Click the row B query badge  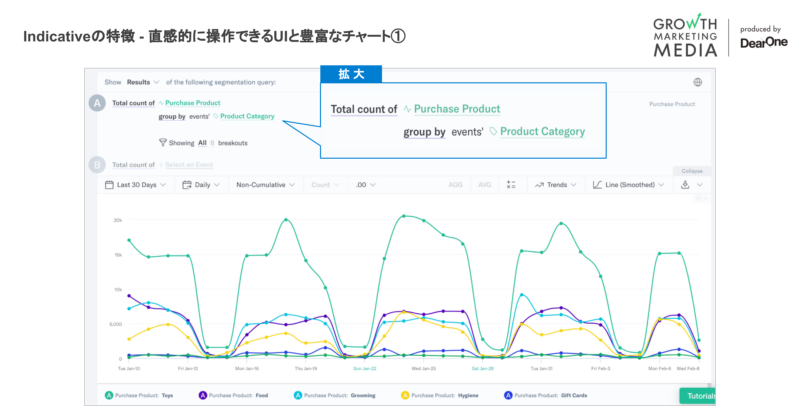(x=97, y=164)
